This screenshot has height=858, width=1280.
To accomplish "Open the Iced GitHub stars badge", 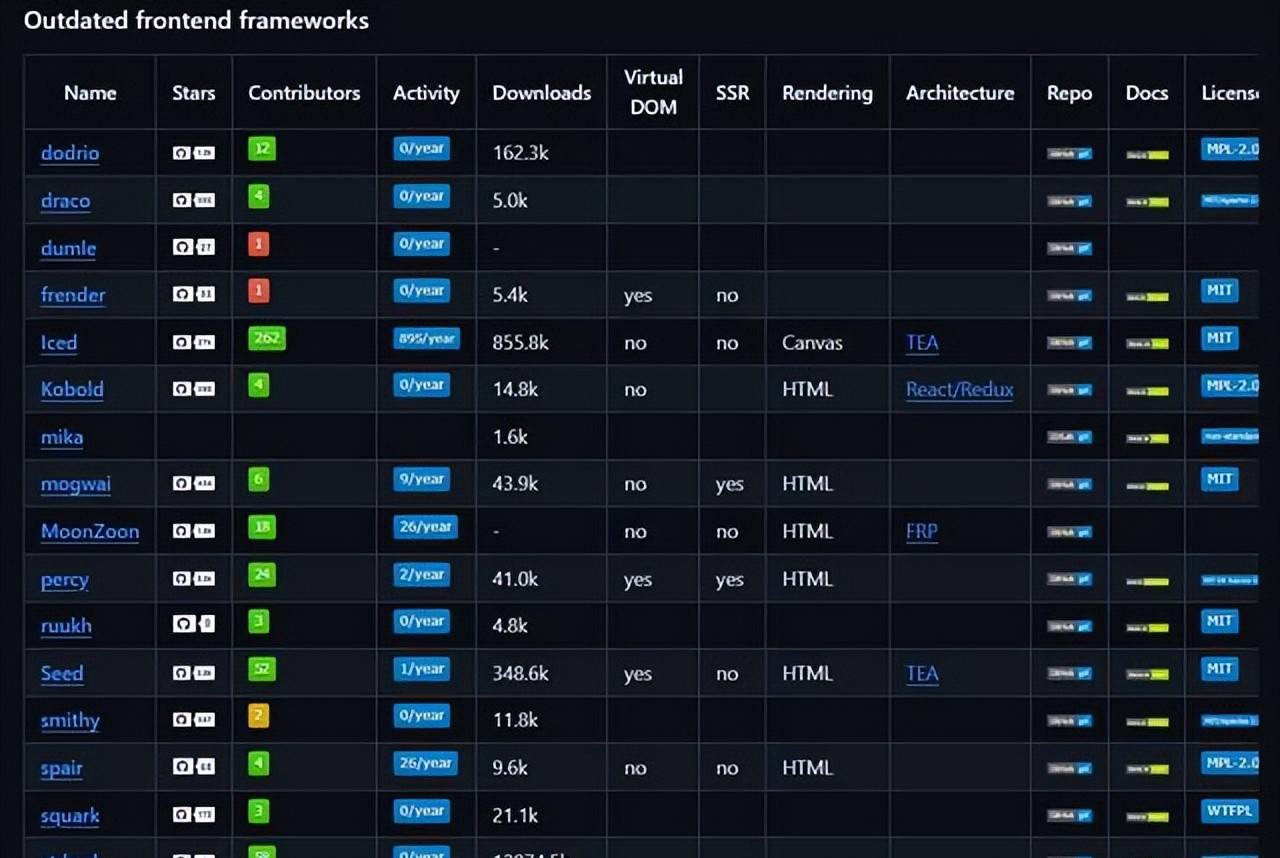I will coord(194,342).
